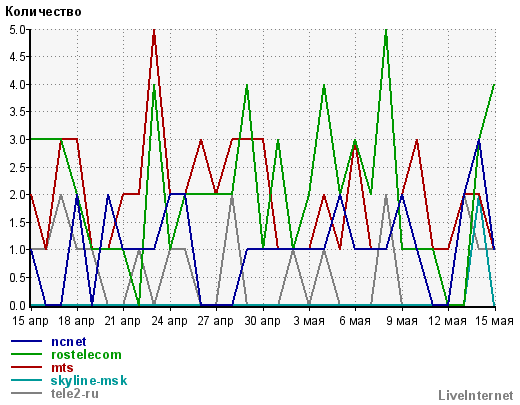This screenshot has width=520, height=405.
Task: Click the ncnet legend label
Action: [x=69, y=342]
